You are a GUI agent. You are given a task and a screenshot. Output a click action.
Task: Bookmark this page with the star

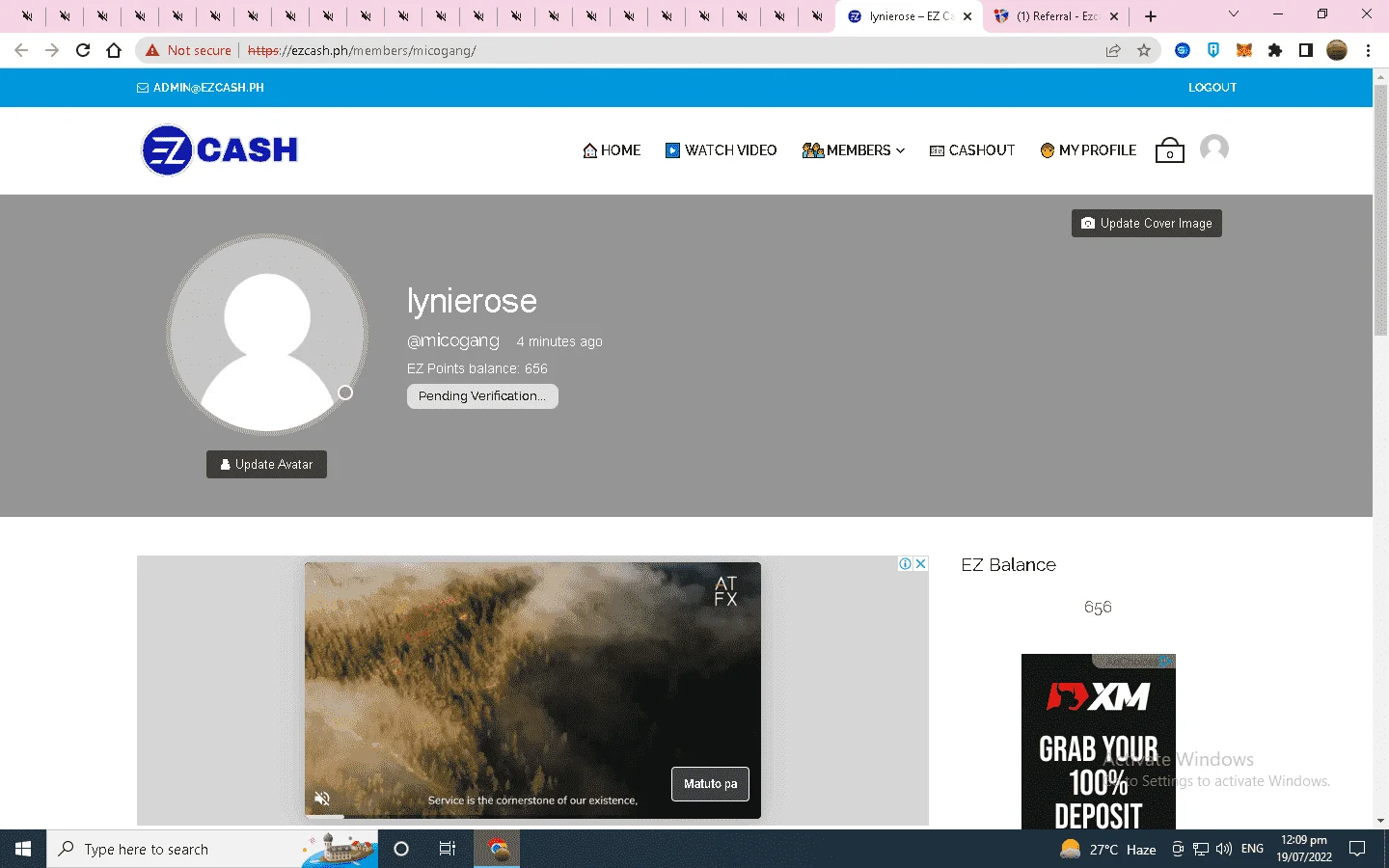click(1144, 50)
